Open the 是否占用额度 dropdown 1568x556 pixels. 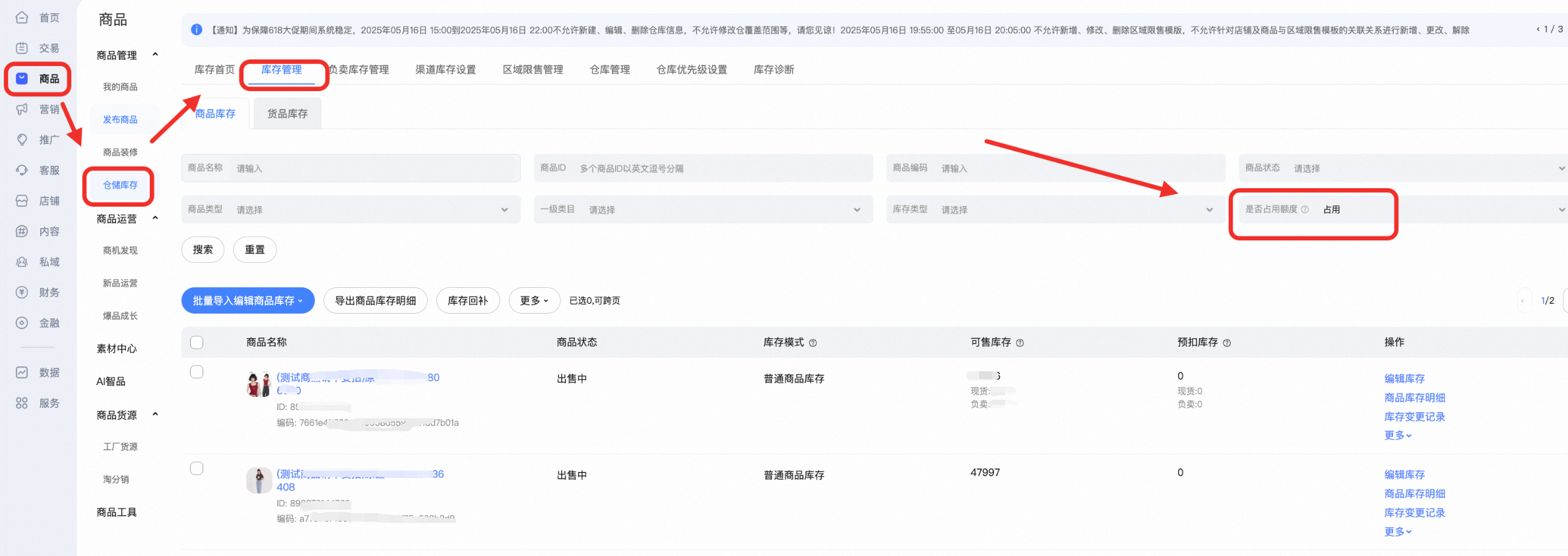(x=1404, y=209)
